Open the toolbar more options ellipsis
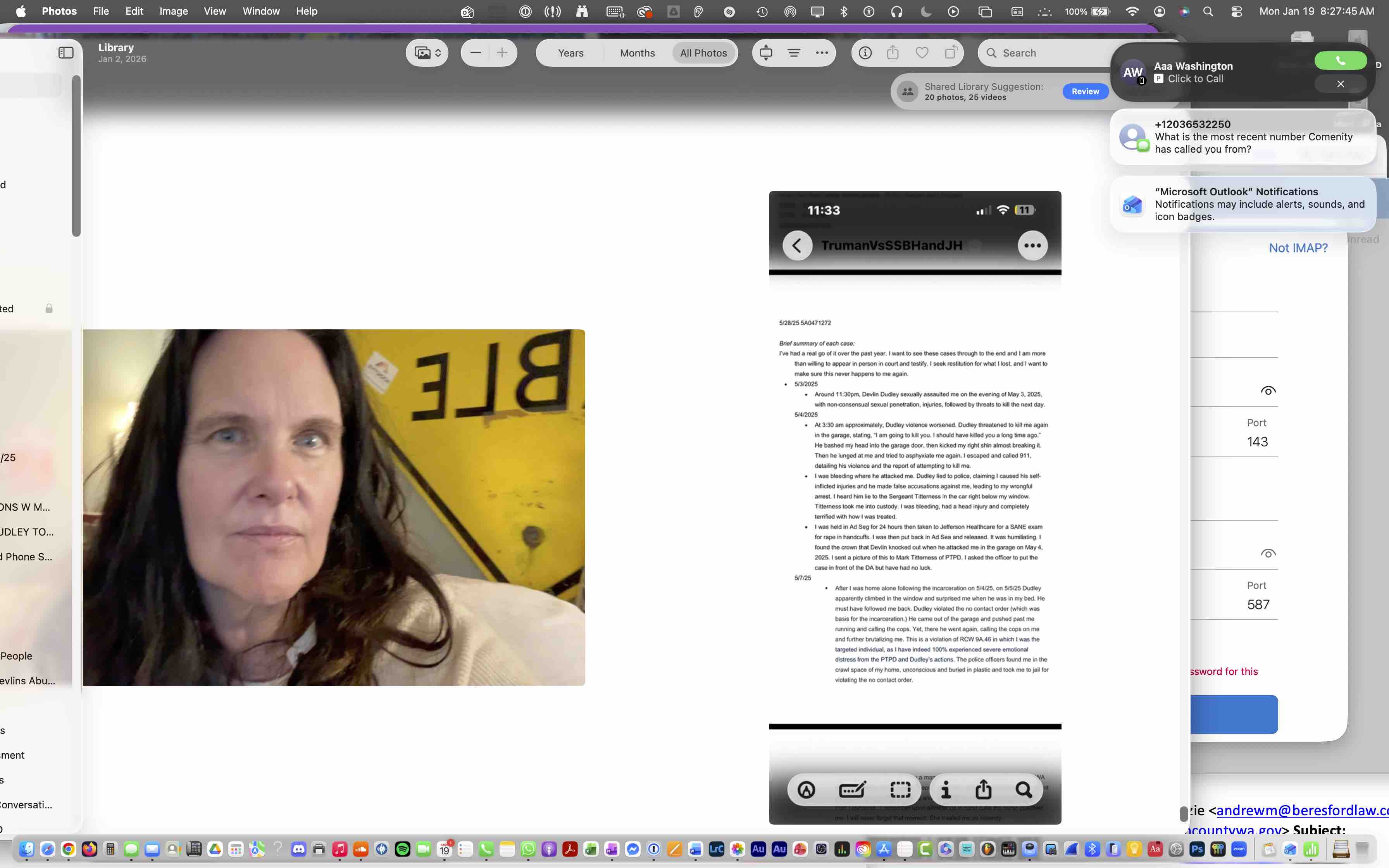Viewport: 1389px width, 868px height. 822,53
